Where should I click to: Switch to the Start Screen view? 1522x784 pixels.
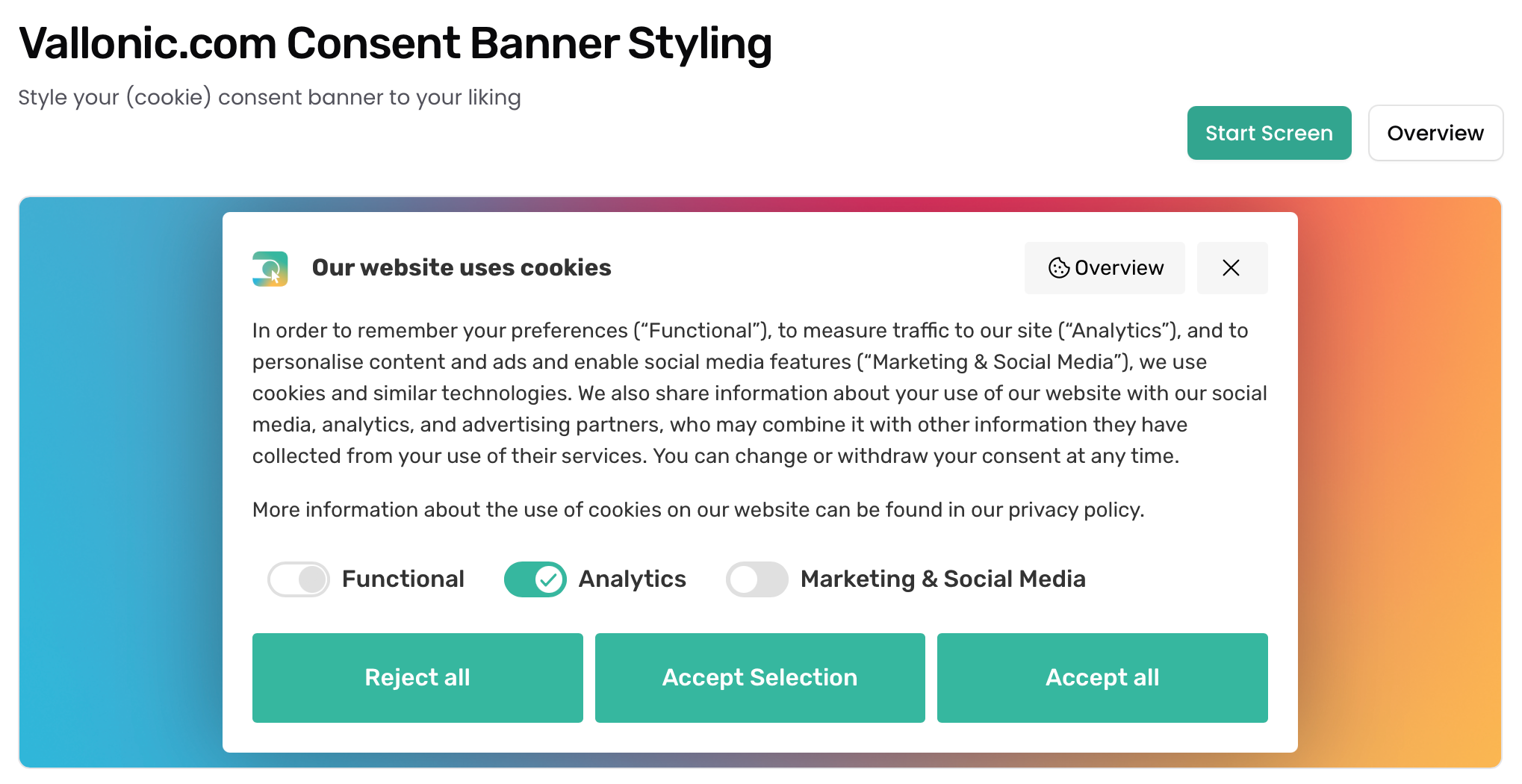point(1269,133)
